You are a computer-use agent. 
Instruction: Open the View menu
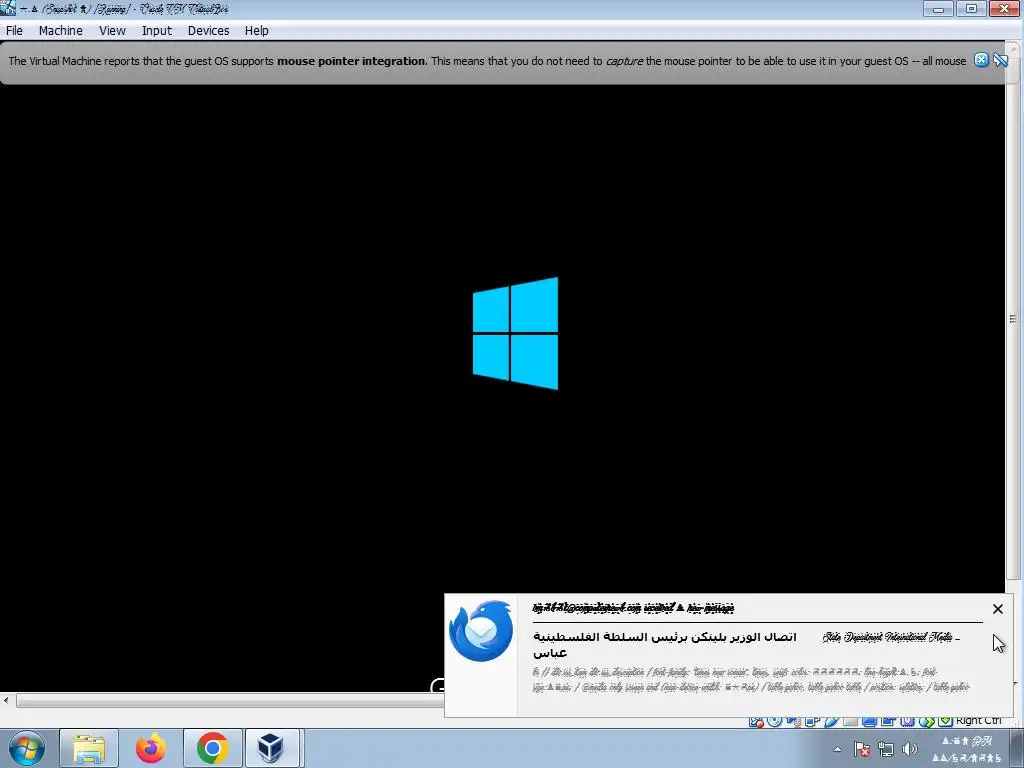(112, 31)
